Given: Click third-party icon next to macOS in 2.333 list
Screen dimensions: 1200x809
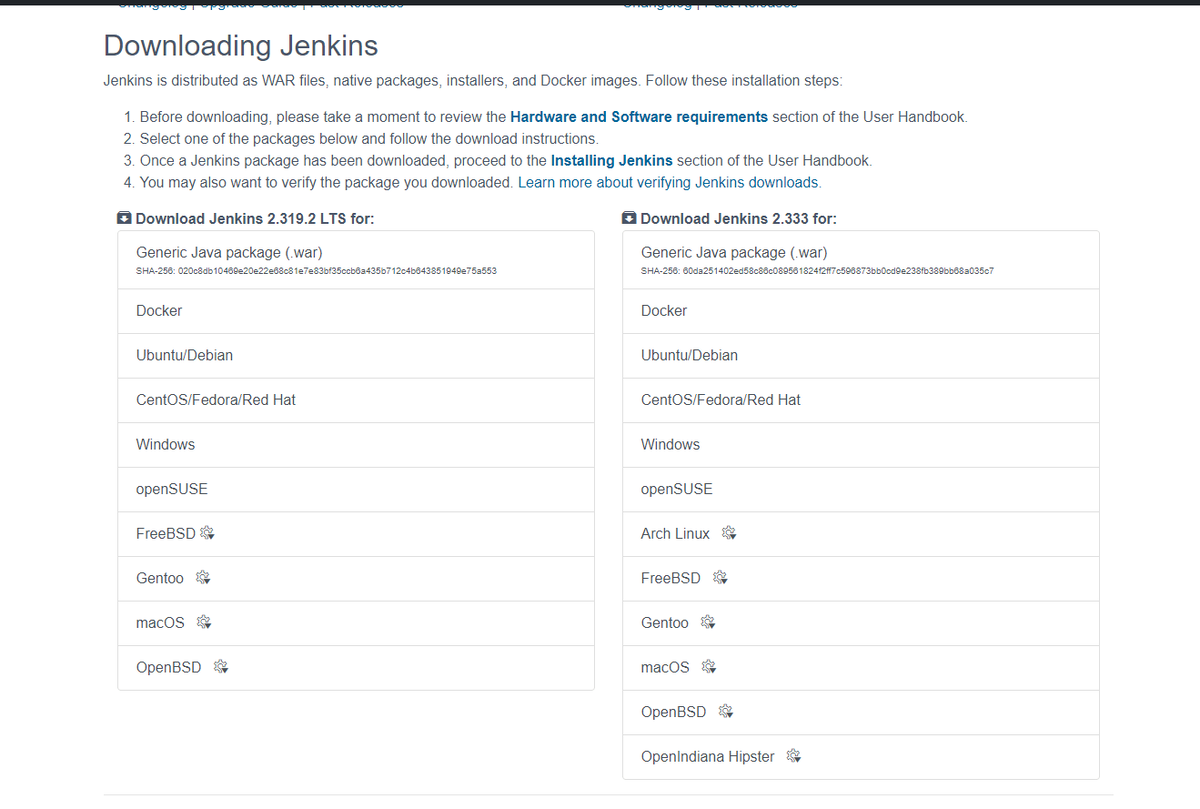Looking at the screenshot, I should (708, 667).
